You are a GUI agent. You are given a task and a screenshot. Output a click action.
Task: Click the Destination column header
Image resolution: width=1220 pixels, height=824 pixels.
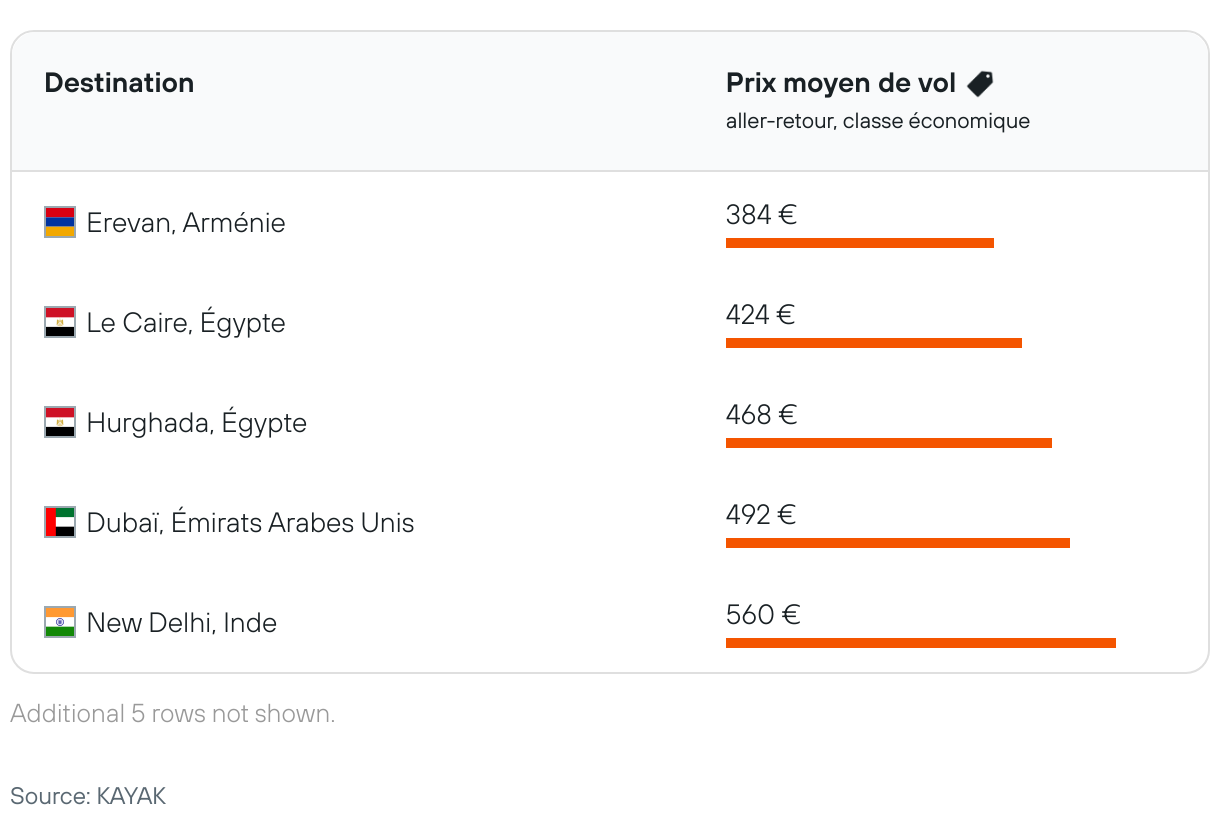[x=119, y=83]
